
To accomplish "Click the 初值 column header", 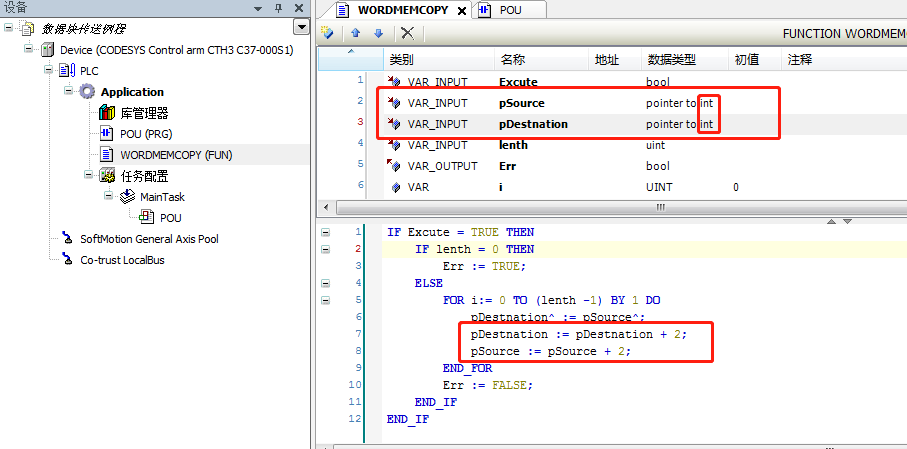I will pyautogui.click(x=754, y=60).
